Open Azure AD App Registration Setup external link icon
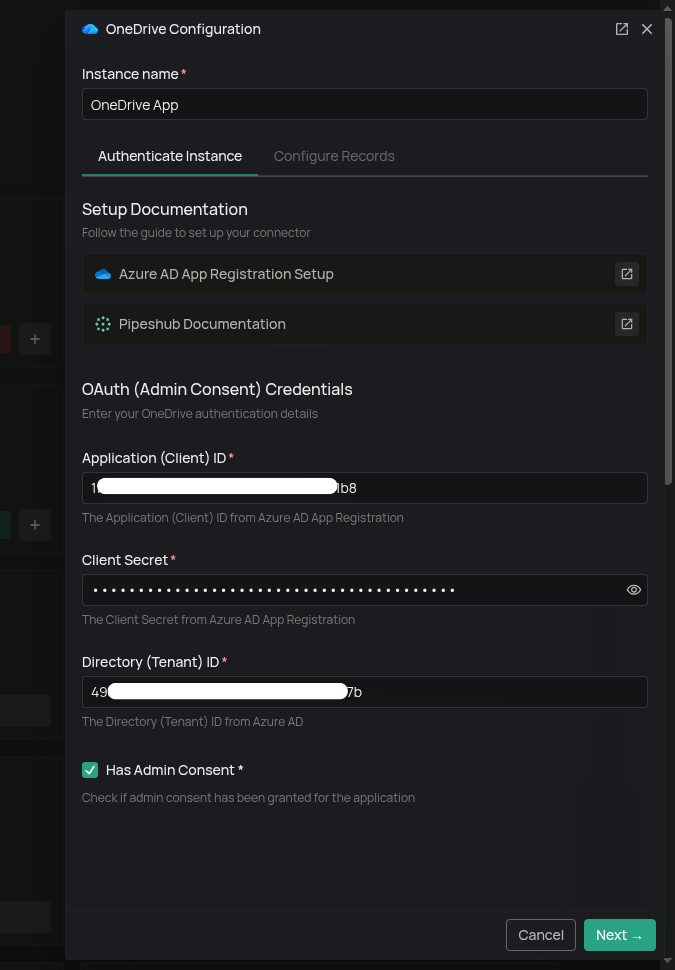675x970 pixels. (x=627, y=274)
